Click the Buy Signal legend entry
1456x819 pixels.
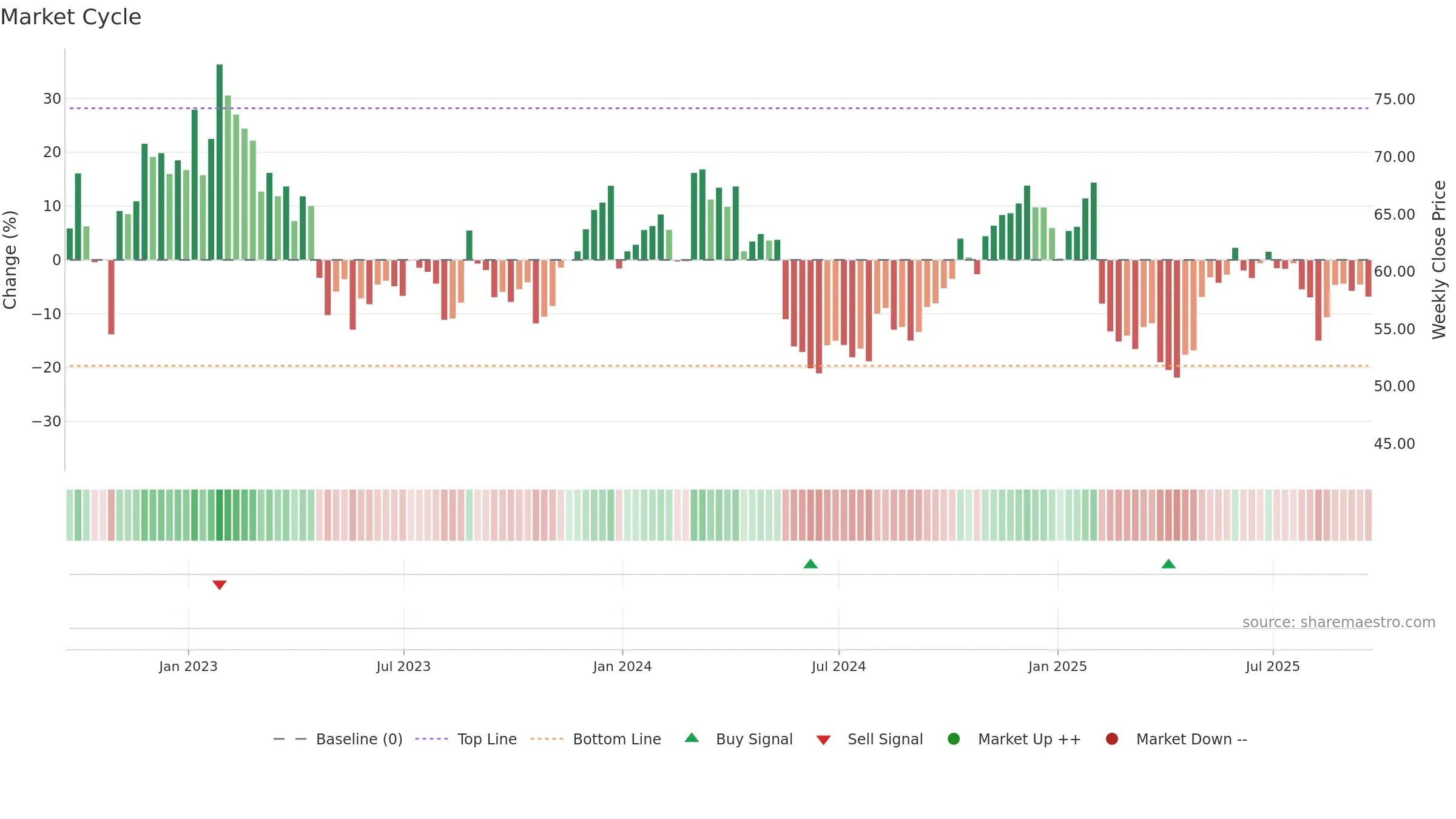coord(738,739)
